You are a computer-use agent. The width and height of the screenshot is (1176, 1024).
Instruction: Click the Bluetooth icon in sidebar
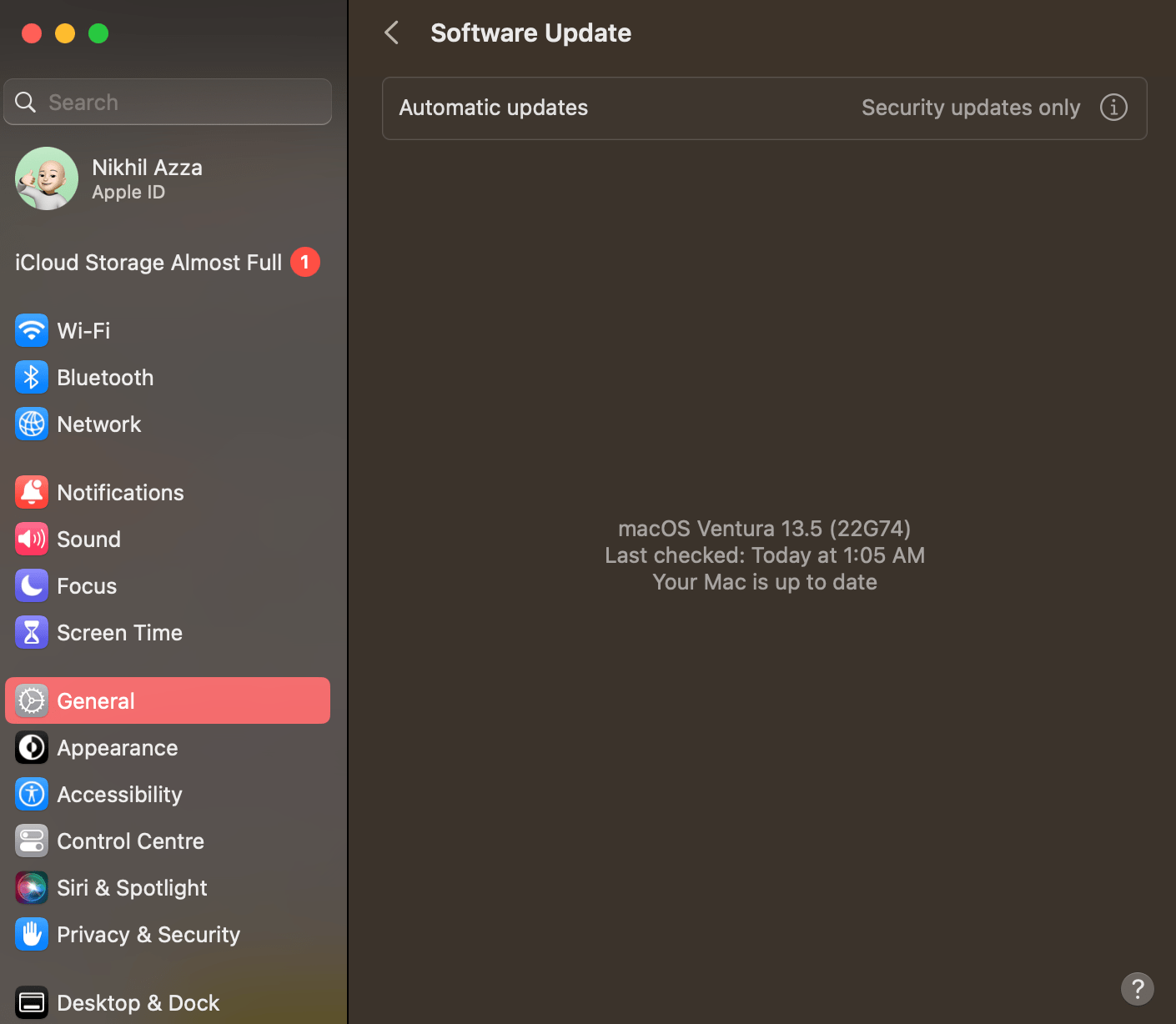click(x=32, y=378)
